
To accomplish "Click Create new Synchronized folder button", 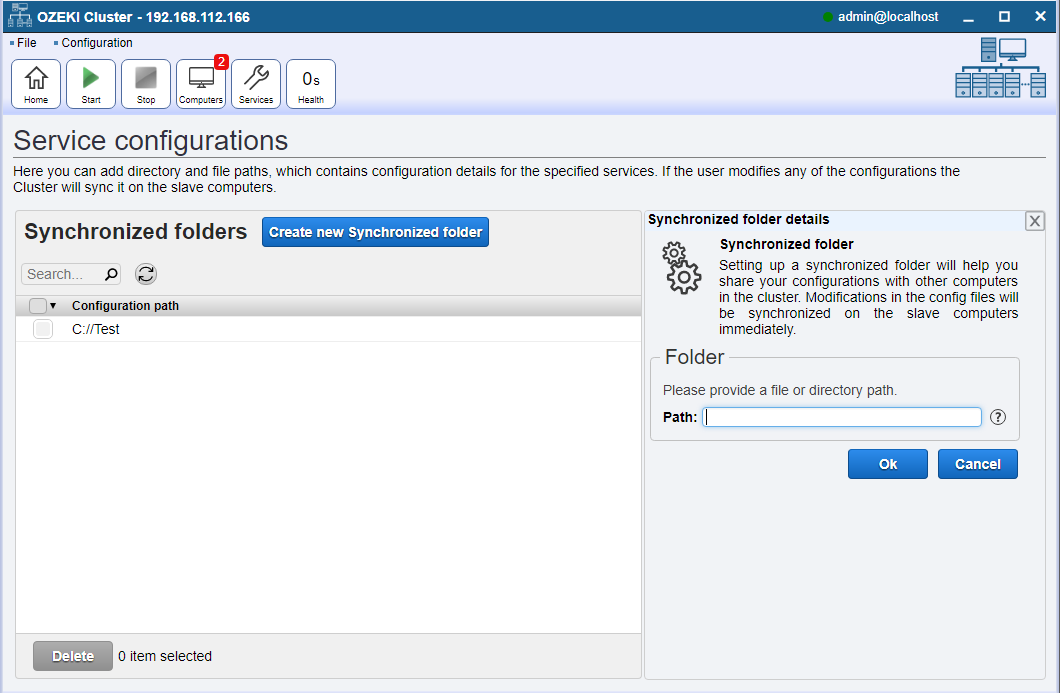I will (375, 232).
